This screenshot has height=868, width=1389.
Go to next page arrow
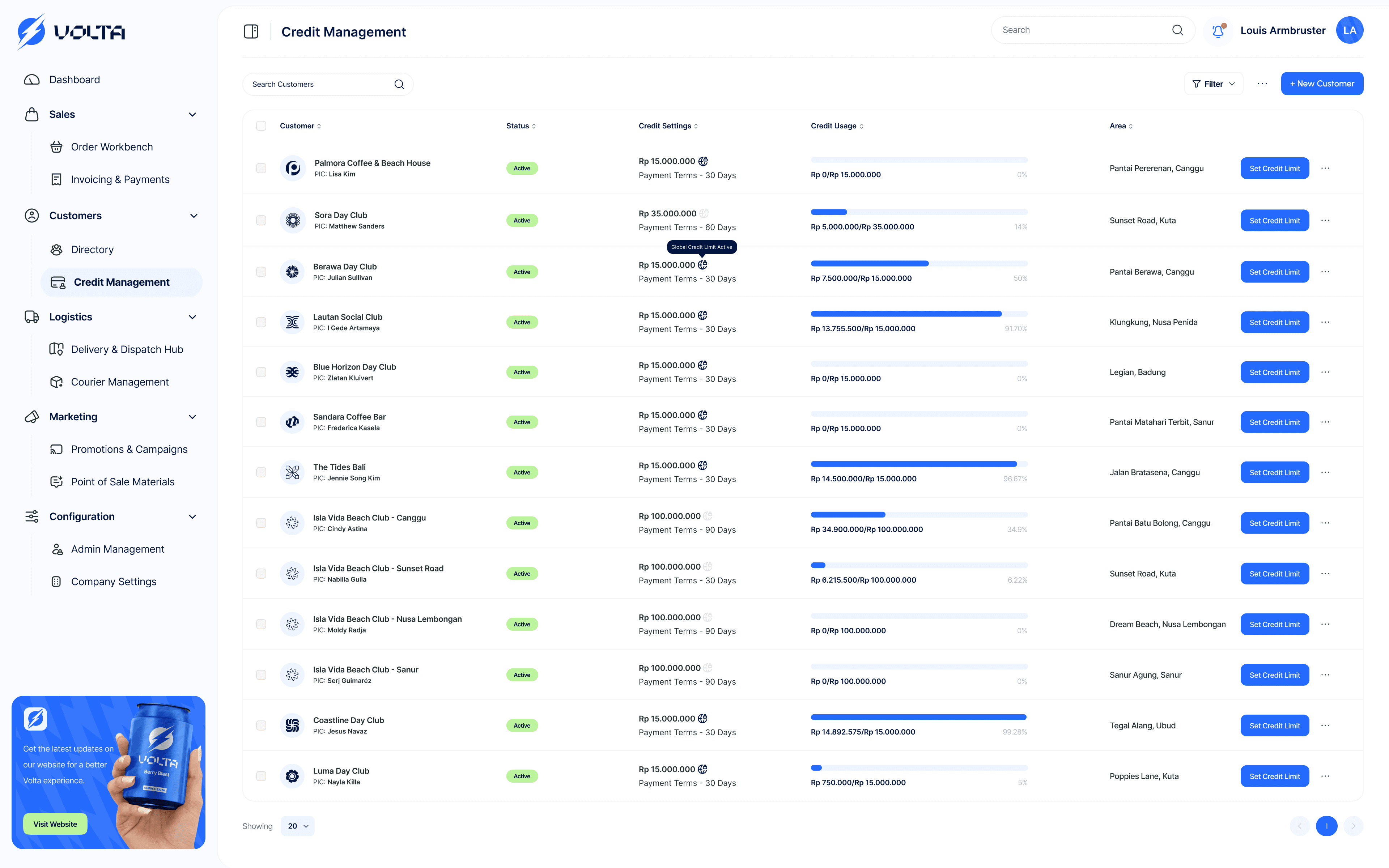1354,826
